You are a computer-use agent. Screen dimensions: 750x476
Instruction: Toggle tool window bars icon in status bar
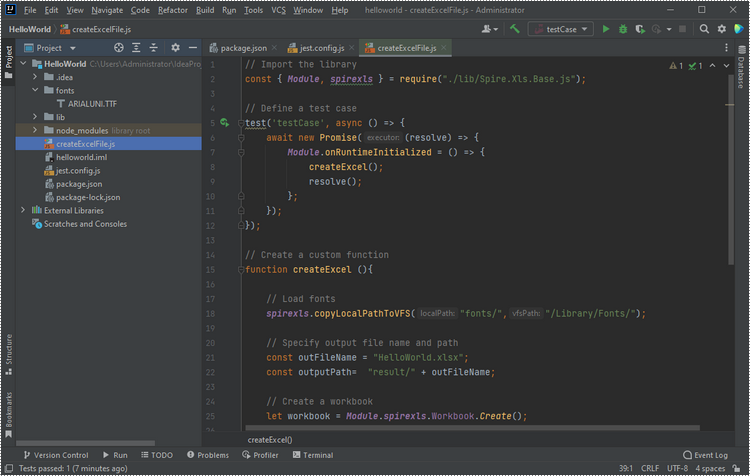point(9,468)
